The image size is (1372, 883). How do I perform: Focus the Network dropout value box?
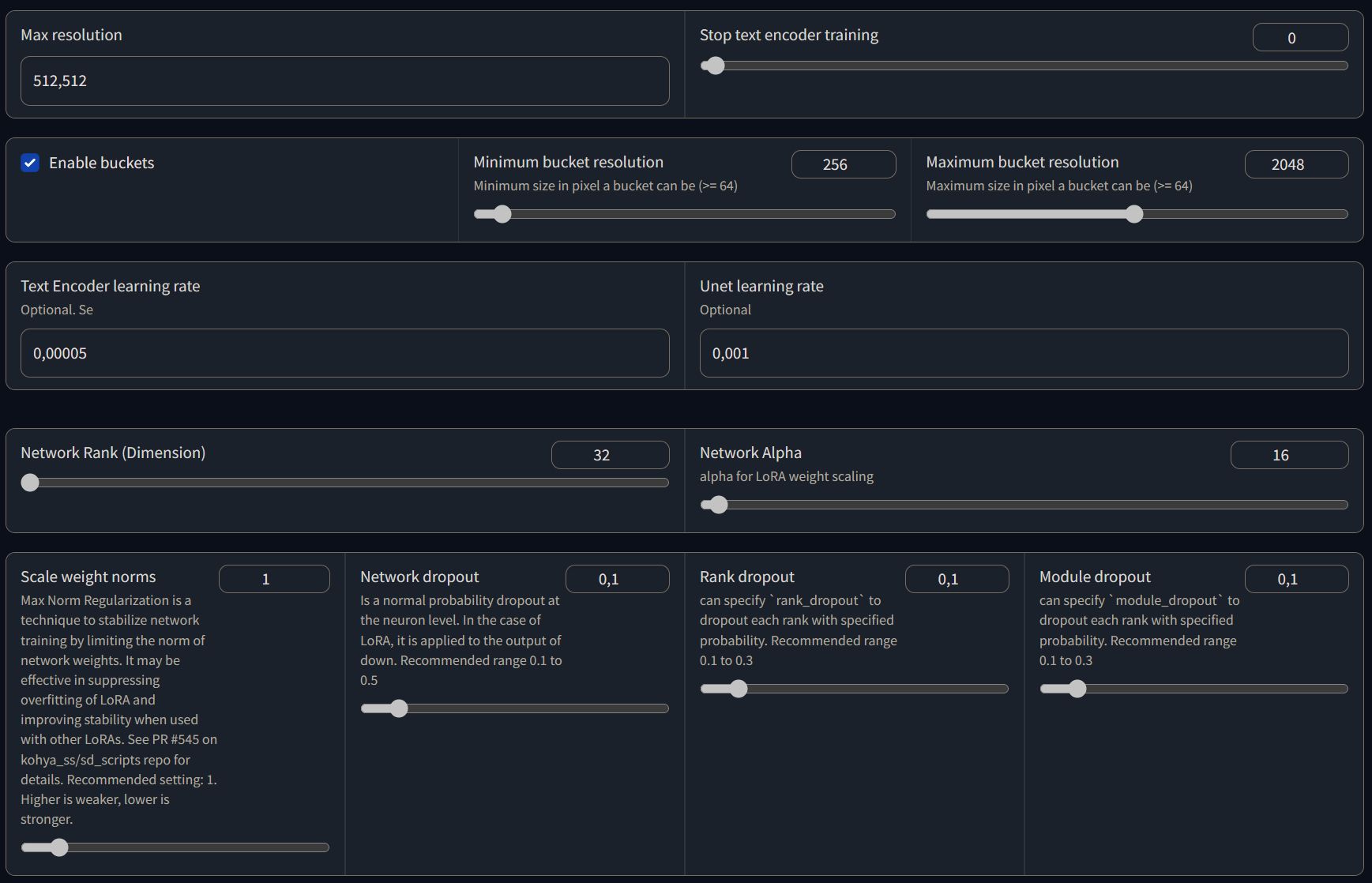(x=616, y=579)
